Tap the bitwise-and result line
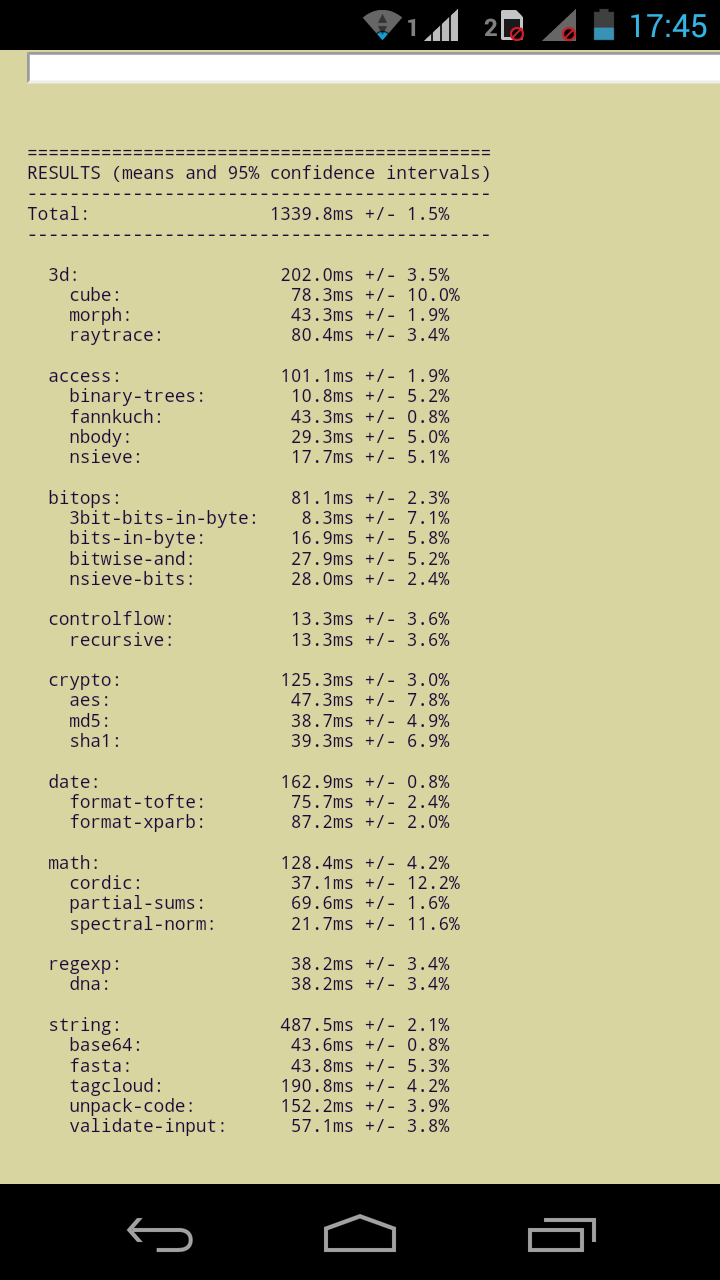This screenshot has height=1280, width=720. [259, 558]
